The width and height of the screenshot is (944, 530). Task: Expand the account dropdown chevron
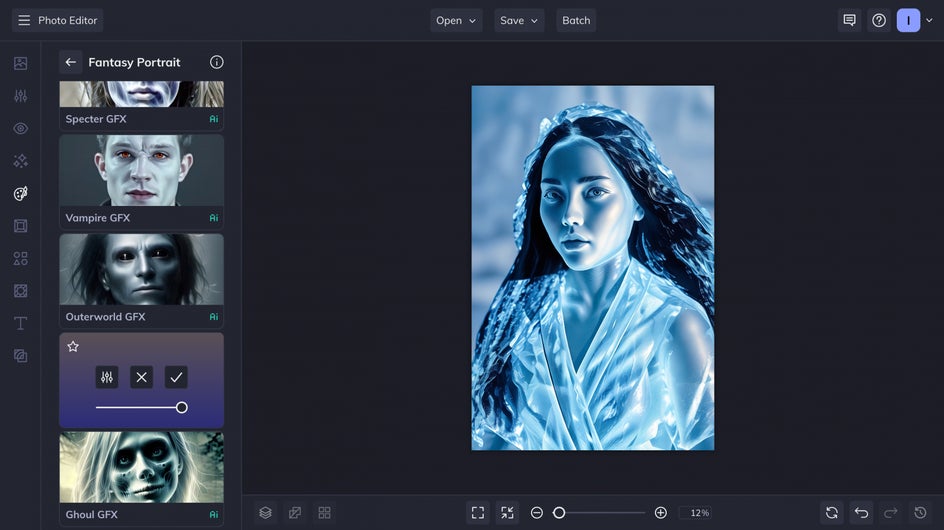click(x=929, y=20)
